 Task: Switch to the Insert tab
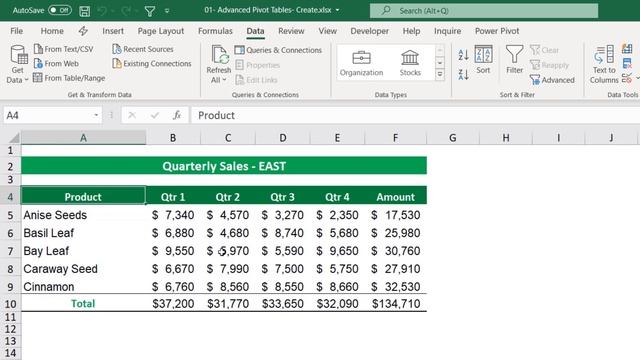(x=113, y=31)
